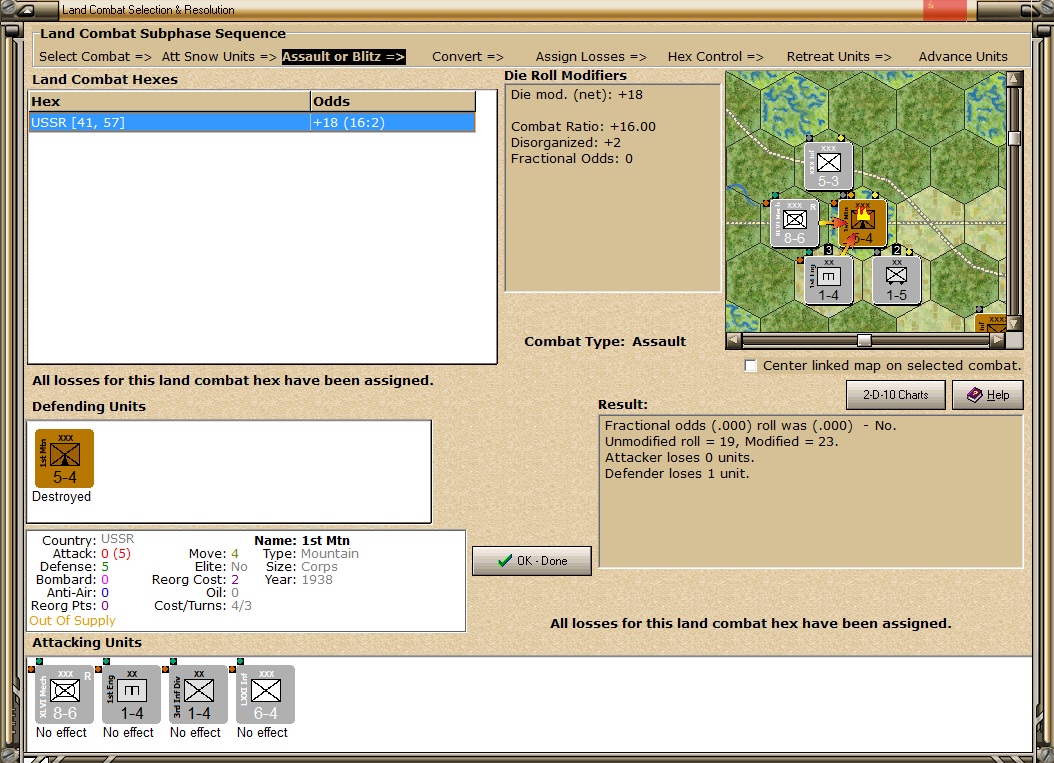Viewport: 1054px width, 763px height.
Task: Click the Odds column header
Action: pyautogui.click(x=393, y=102)
